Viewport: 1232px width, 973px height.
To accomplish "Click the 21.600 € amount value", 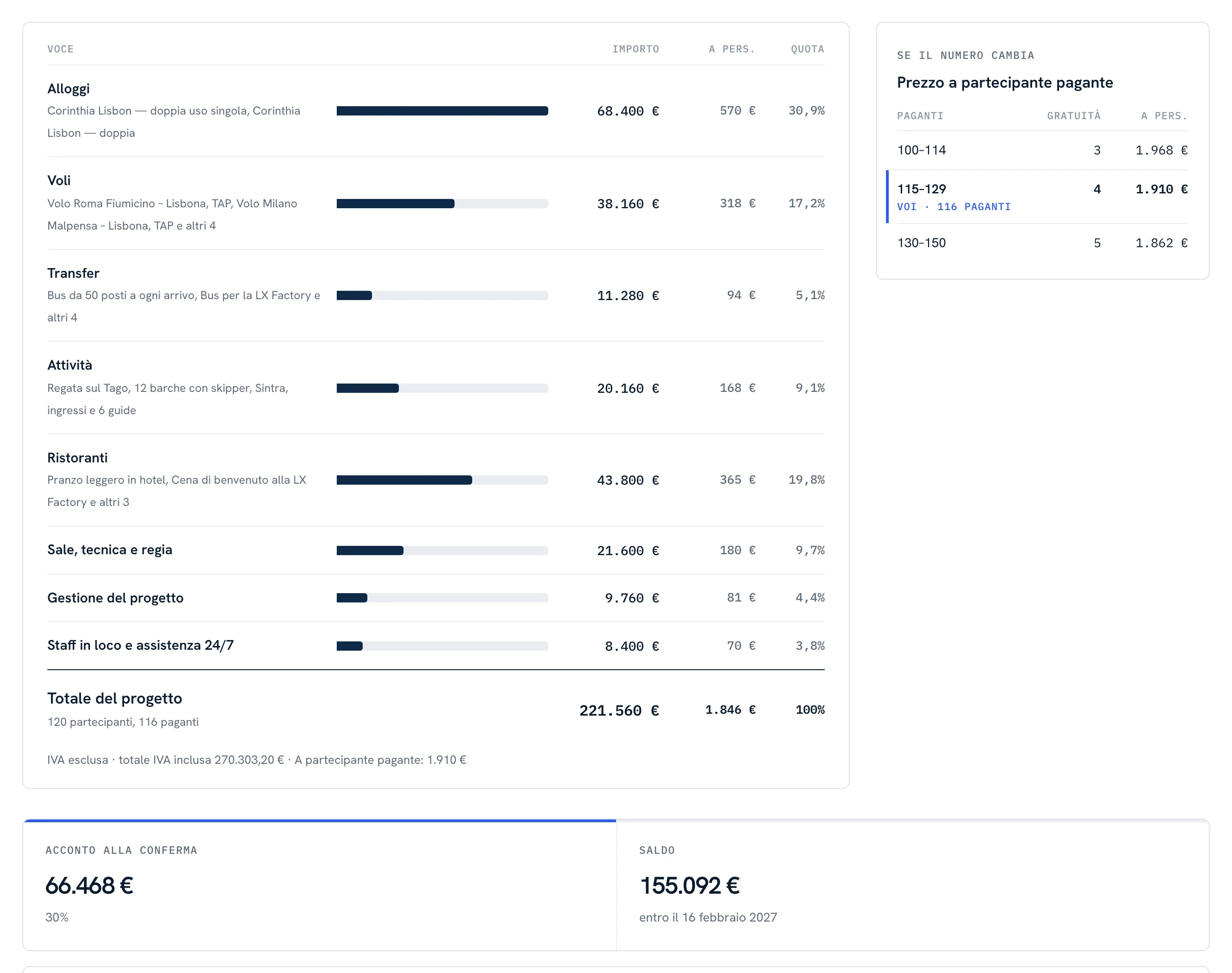I will [x=628, y=551].
